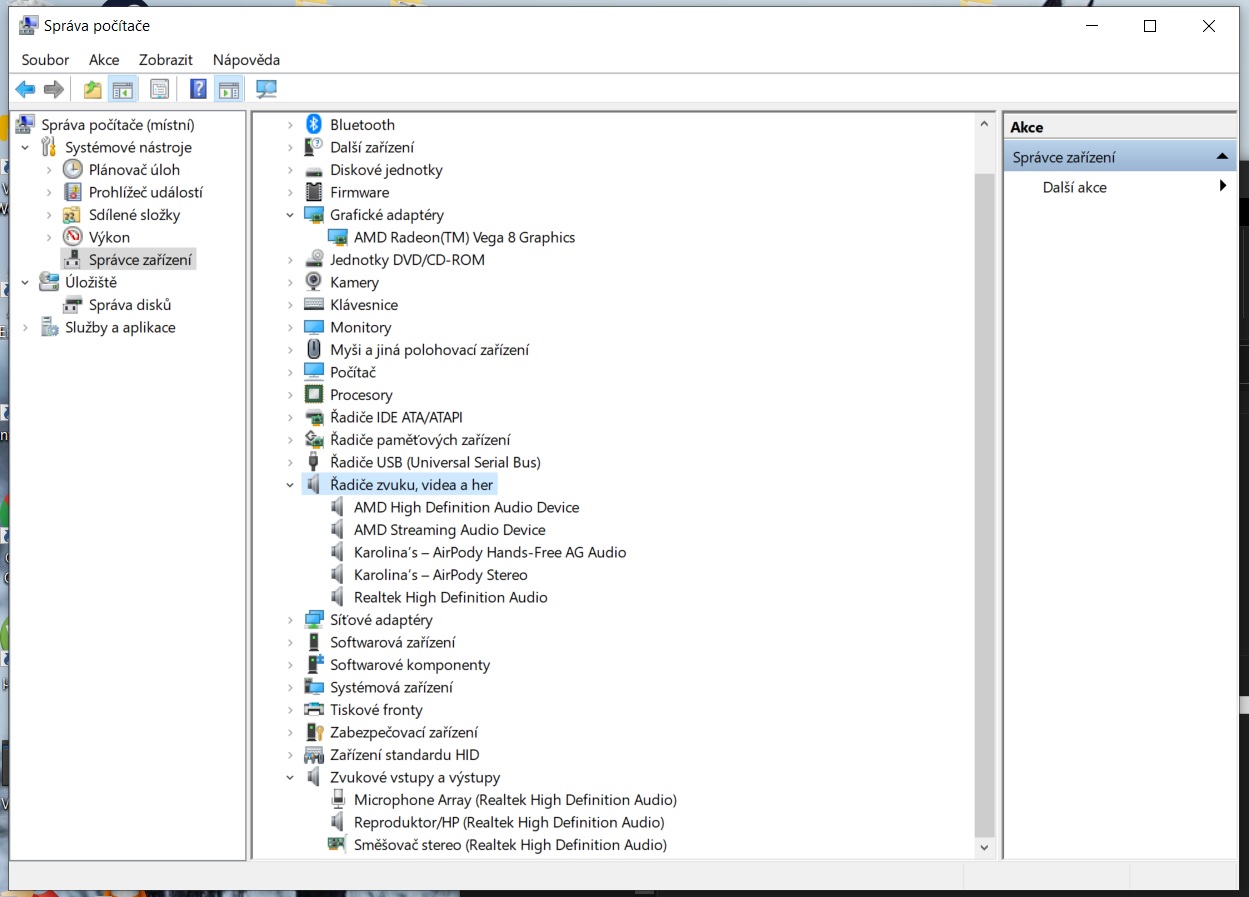
Task: Click the Back arrow toolbar icon
Action: tap(25, 90)
